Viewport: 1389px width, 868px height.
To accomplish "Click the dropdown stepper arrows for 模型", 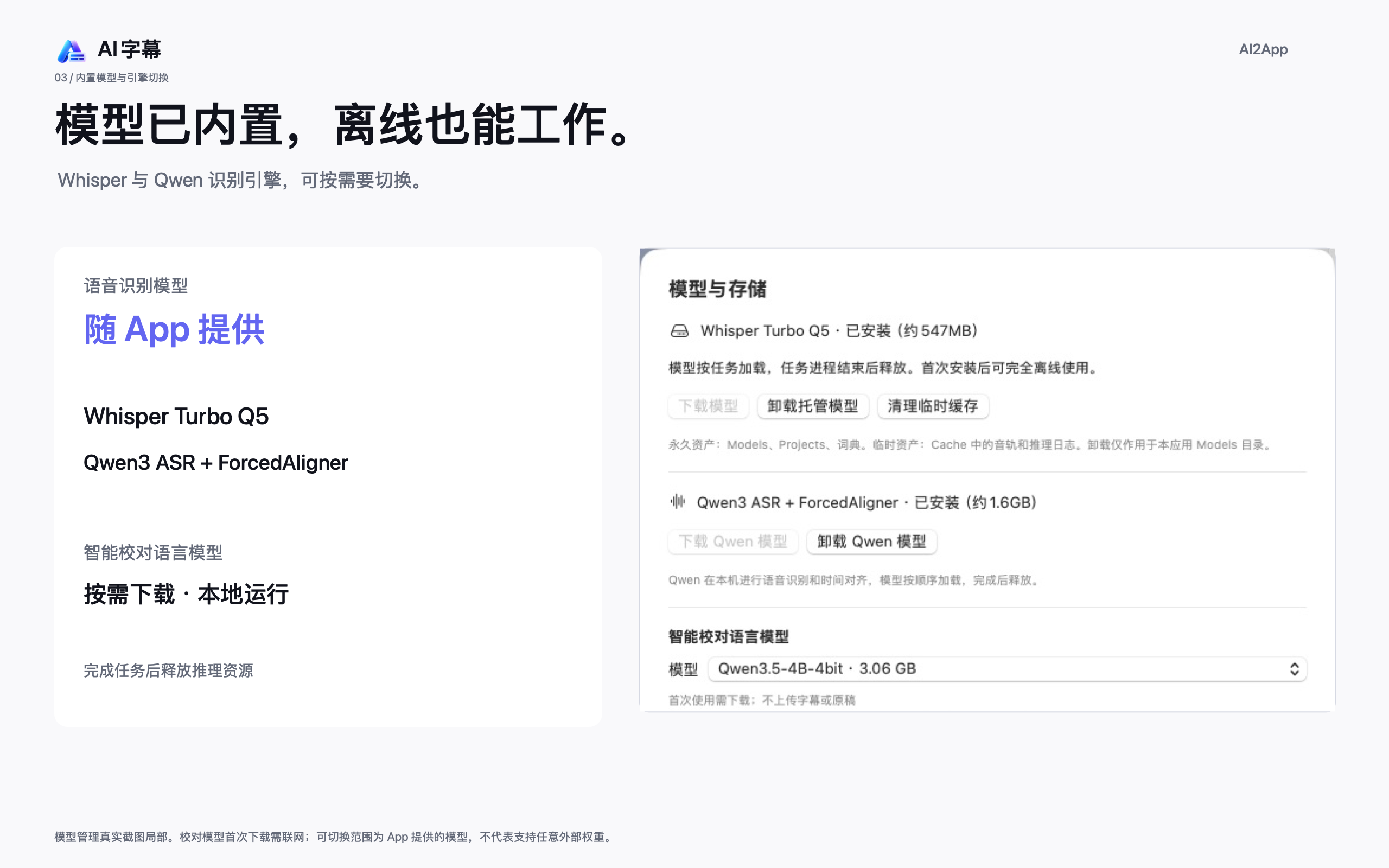I will 1294,669.
